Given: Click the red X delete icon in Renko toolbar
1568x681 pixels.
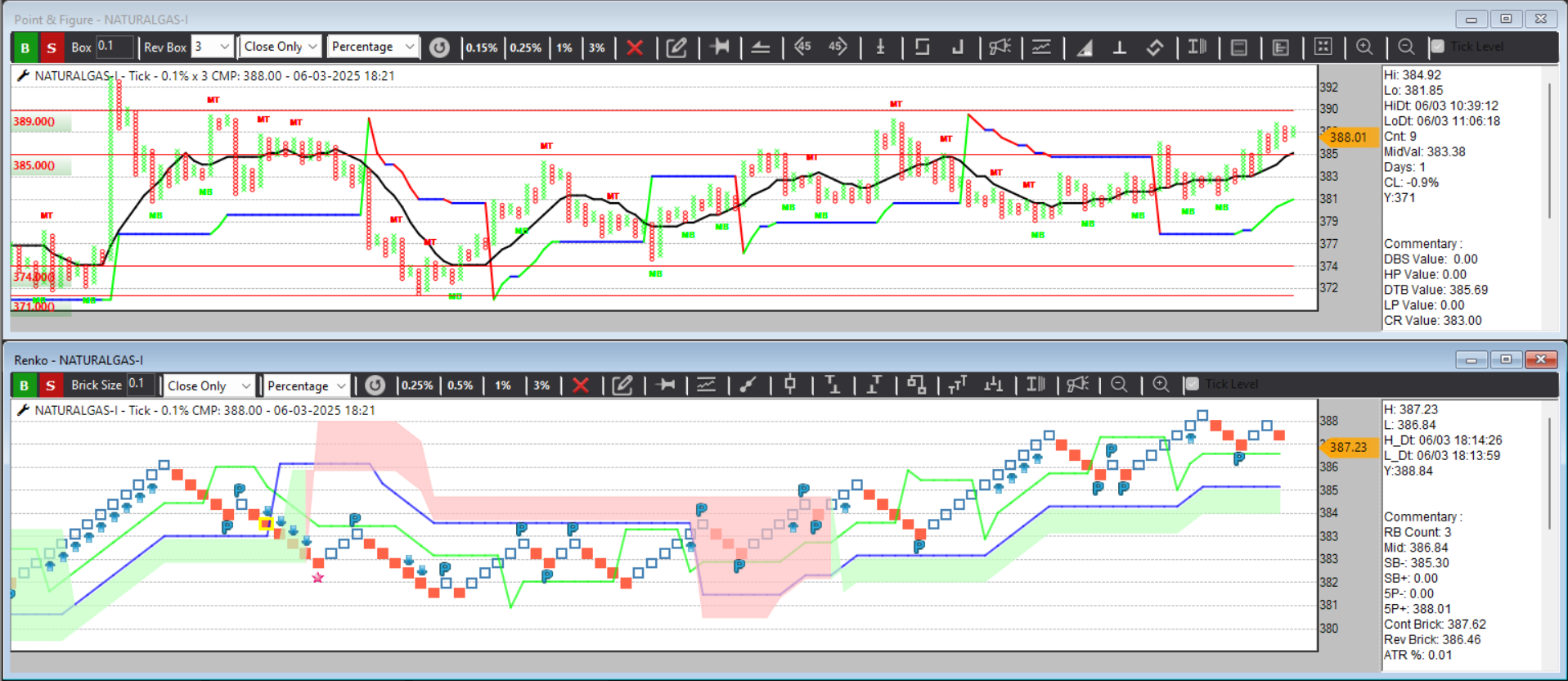Looking at the screenshot, I should click(x=581, y=386).
